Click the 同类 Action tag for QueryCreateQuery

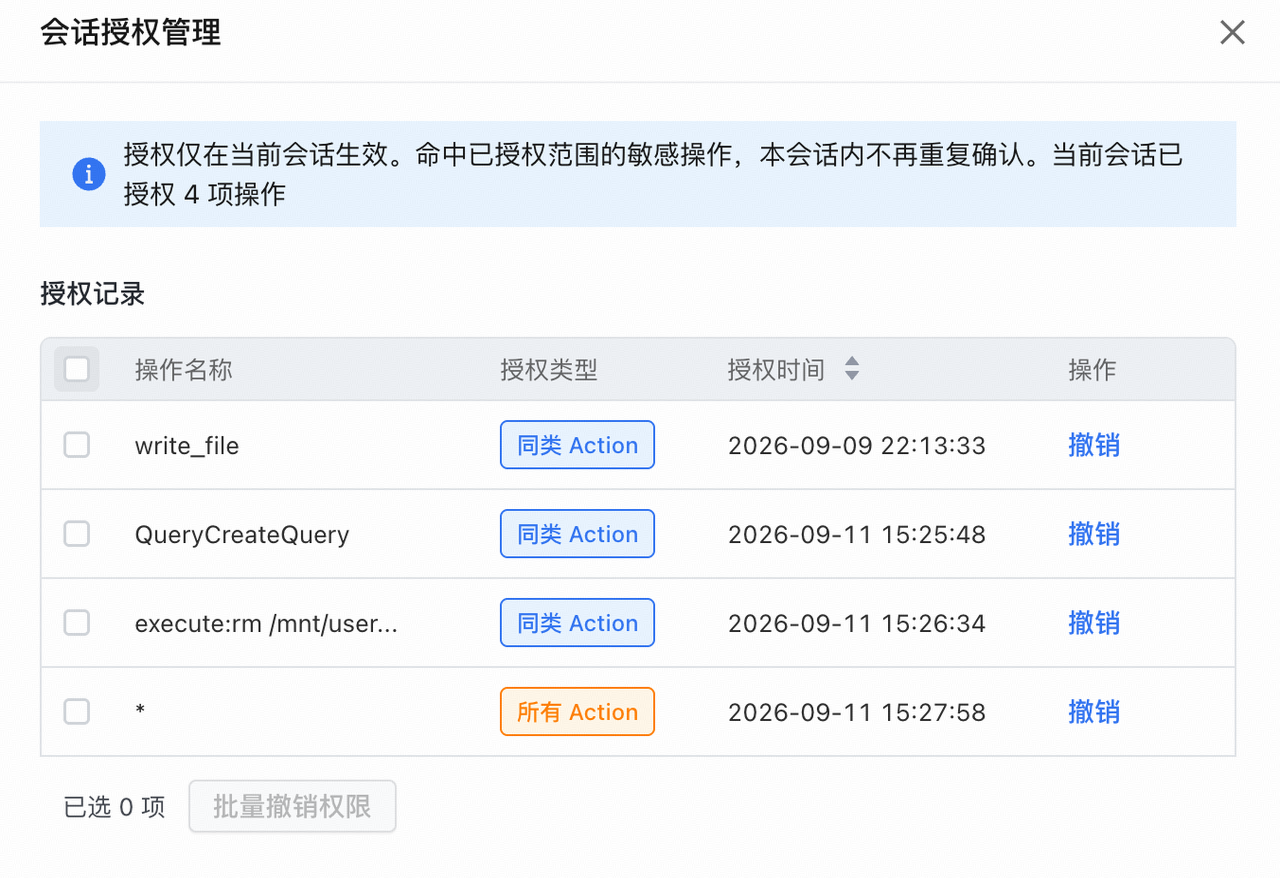pos(577,534)
